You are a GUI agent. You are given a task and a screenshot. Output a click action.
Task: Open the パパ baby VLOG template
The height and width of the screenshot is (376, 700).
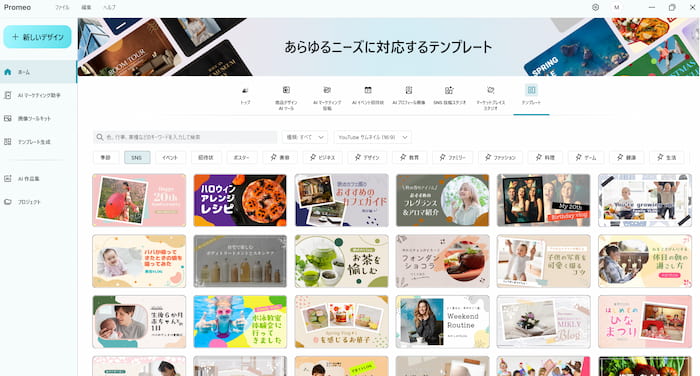tap(139, 261)
